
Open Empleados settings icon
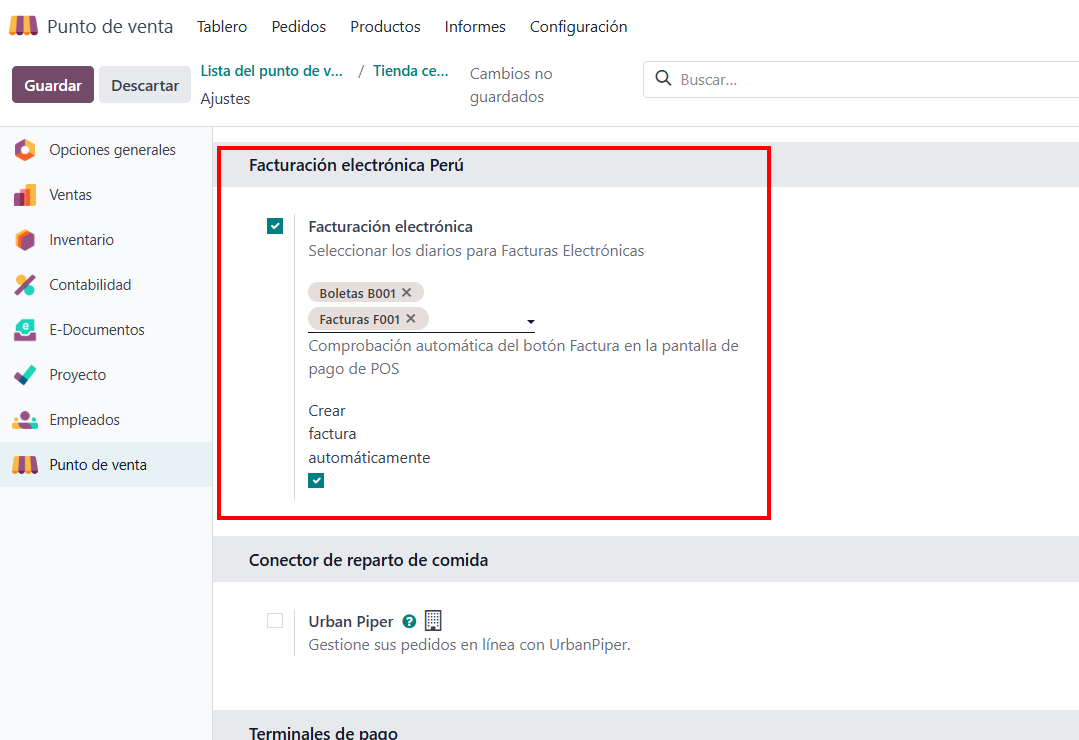pyautogui.click(x=25, y=420)
